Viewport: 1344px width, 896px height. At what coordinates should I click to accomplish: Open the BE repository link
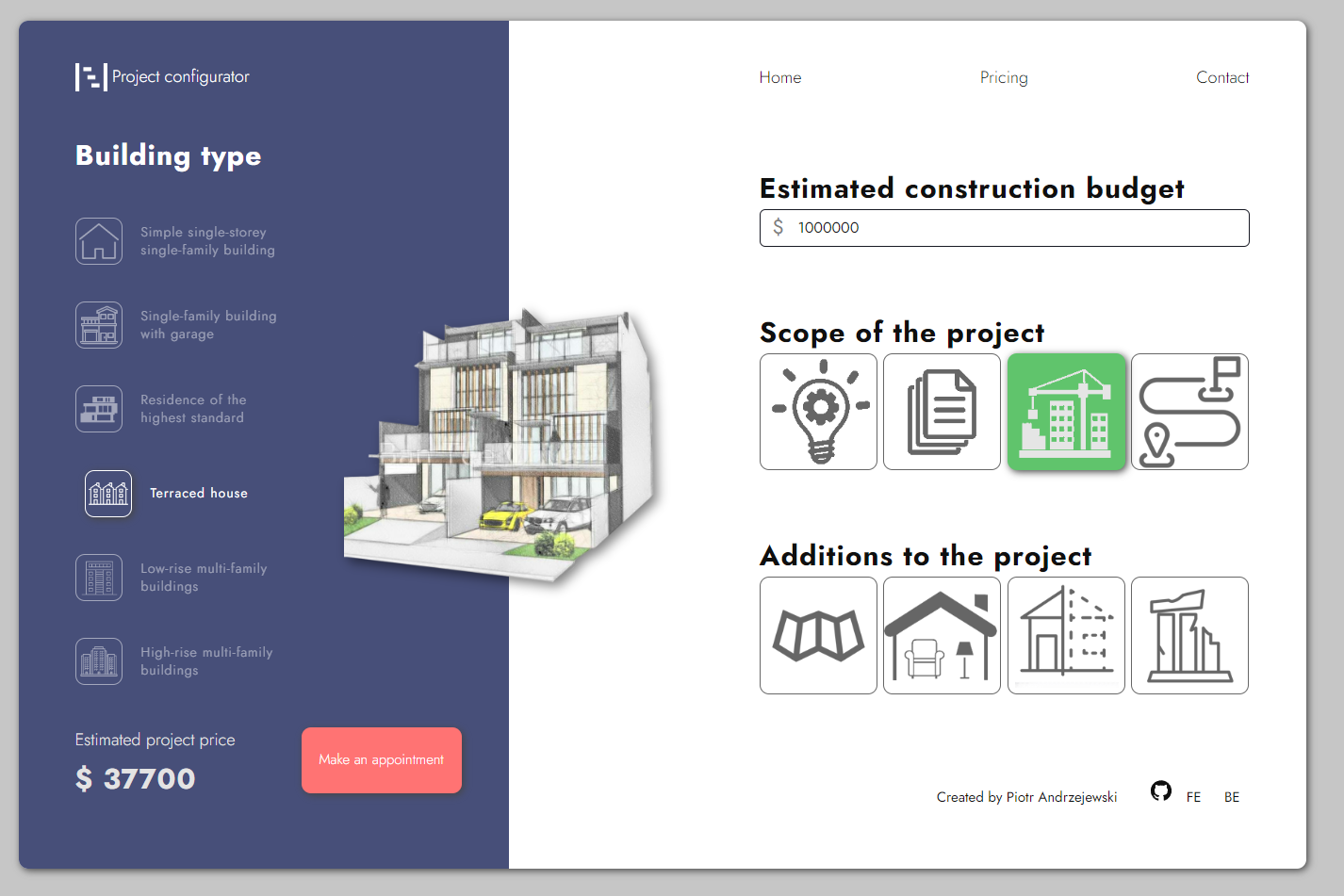(x=1232, y=797)
